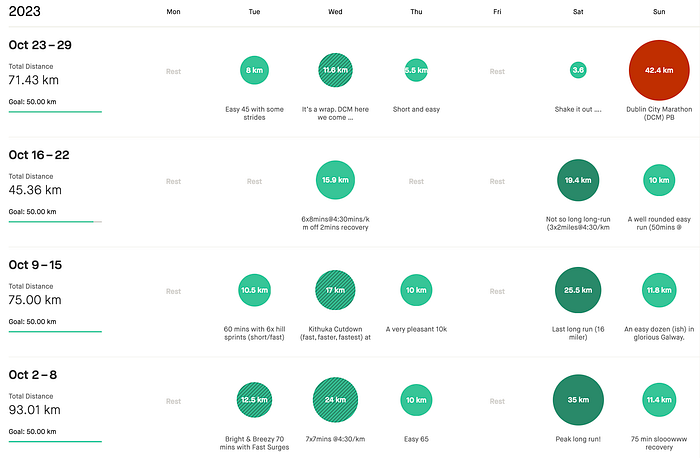Open the striped 11.6 km Wednesday workout bubble

tap(335, 70)
